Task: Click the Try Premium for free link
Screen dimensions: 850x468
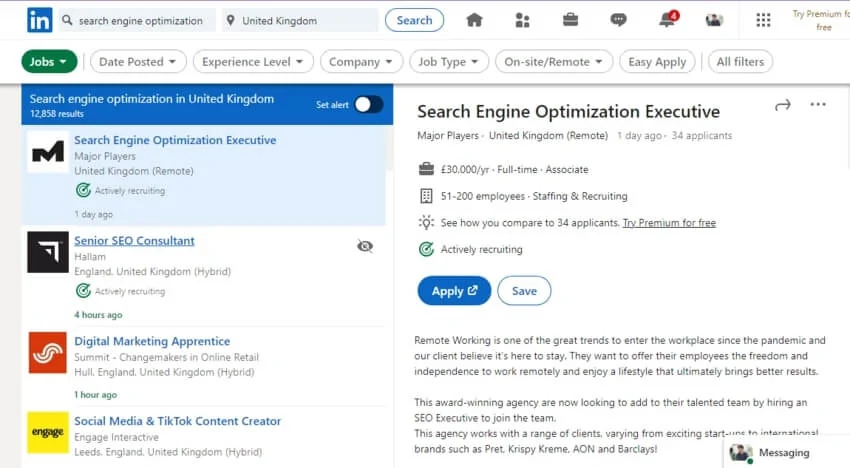Action: tap(669, 223)
